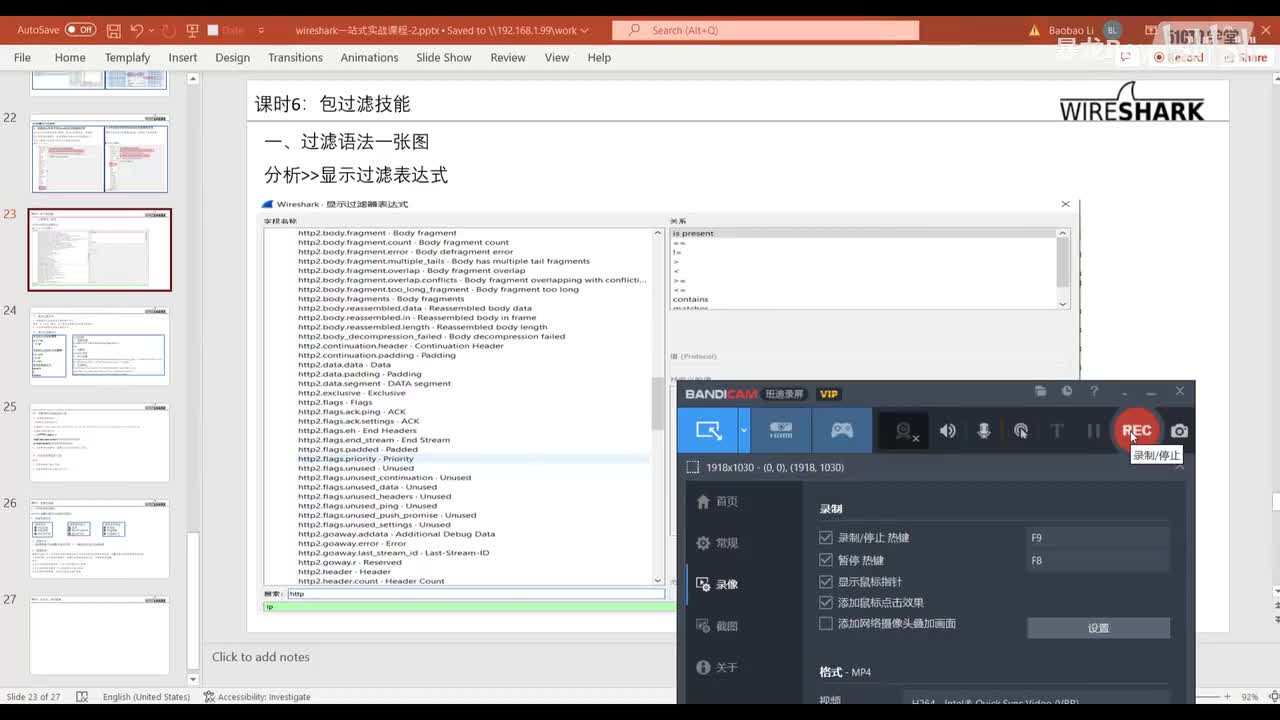Open the Help ribbon tab
The height and width of the screenshot is (720, 1280).
(599, 58)
